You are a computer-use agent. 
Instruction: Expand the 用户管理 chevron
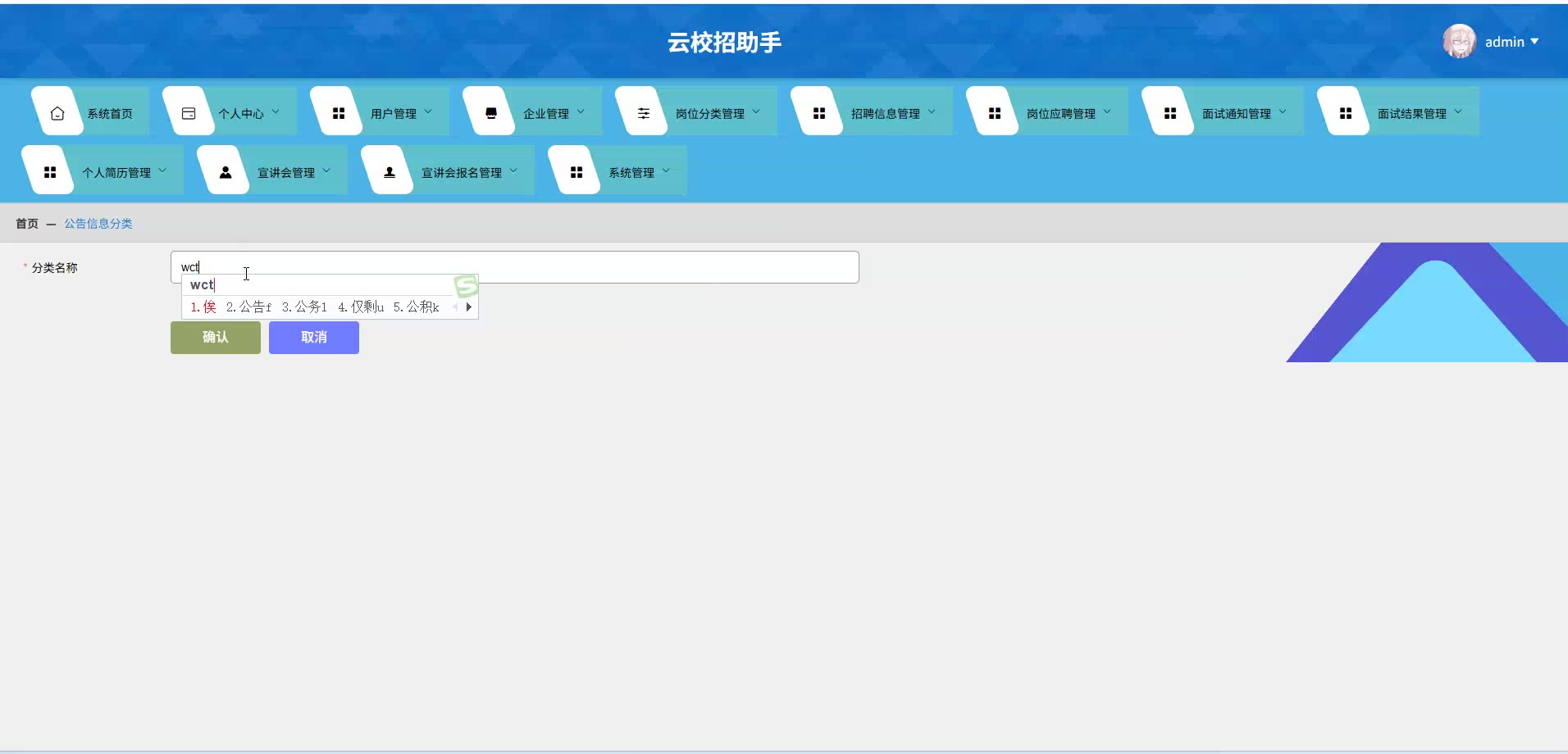(428, 111)
